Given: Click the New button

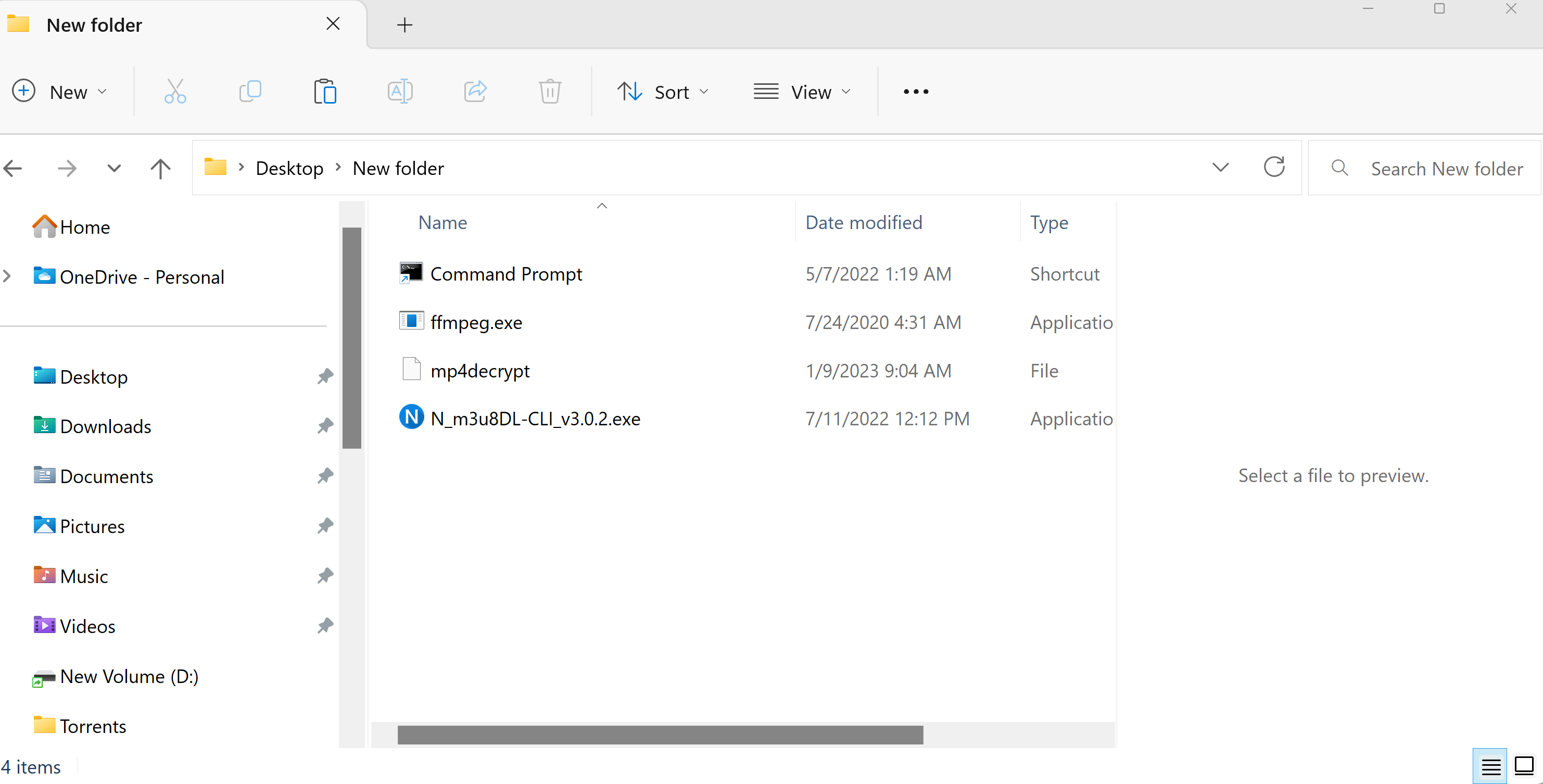Looking at the screenshot, I should pyautogui.click(x=60, y=92).
